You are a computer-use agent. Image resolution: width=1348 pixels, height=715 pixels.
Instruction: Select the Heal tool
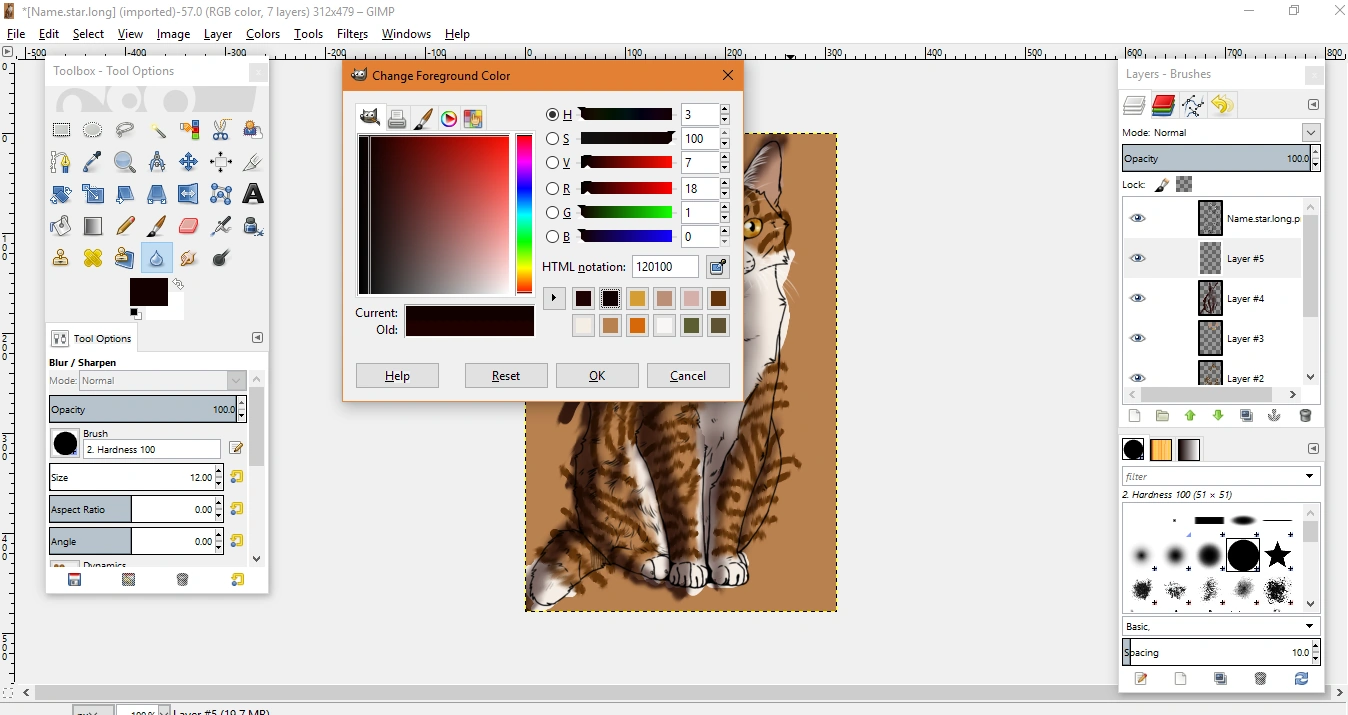(93, 258)
